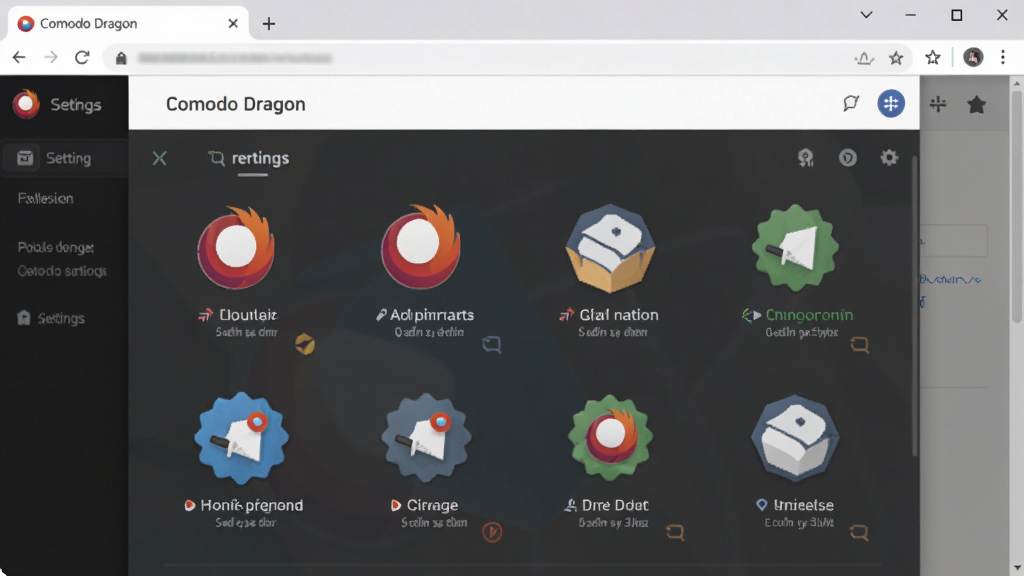Click the rertings tab label
This screenshot has width=1024, height=576.
point(261,158)
